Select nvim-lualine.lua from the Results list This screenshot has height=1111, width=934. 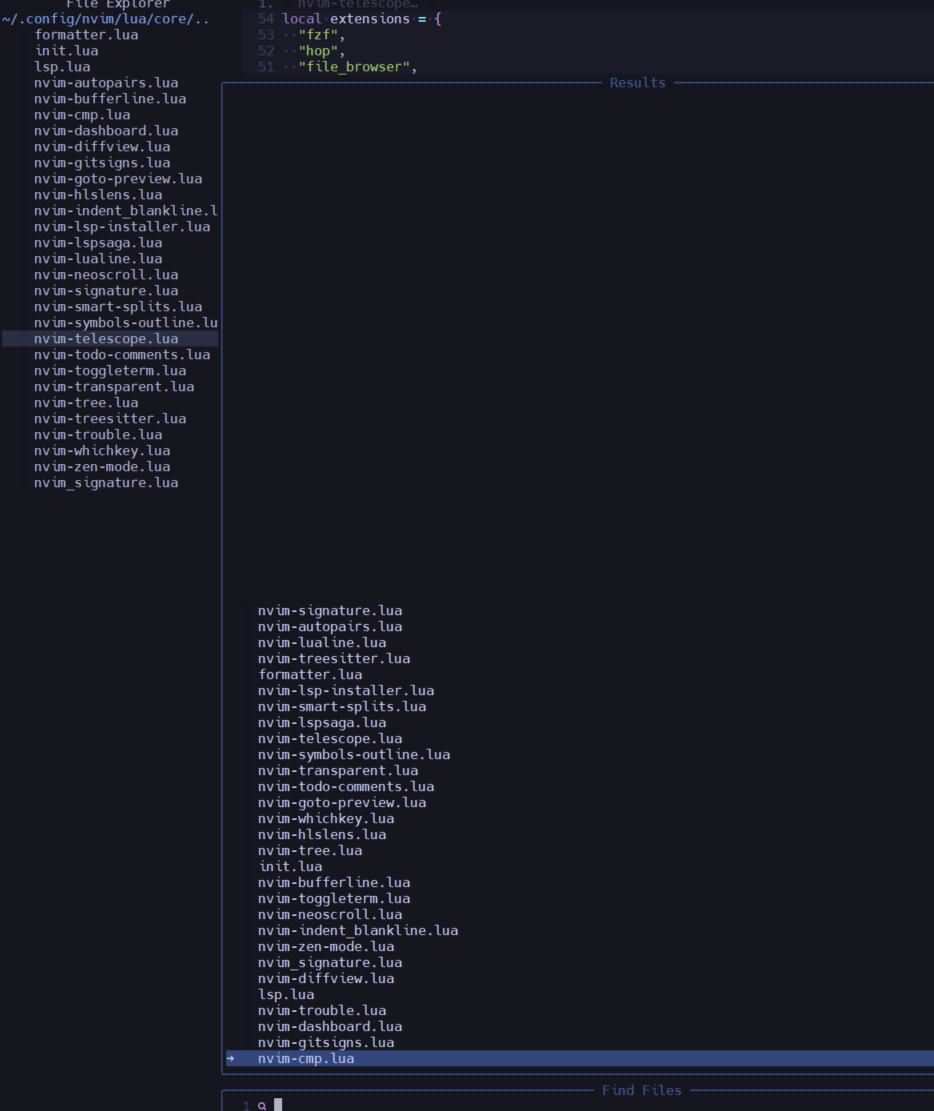313,642
